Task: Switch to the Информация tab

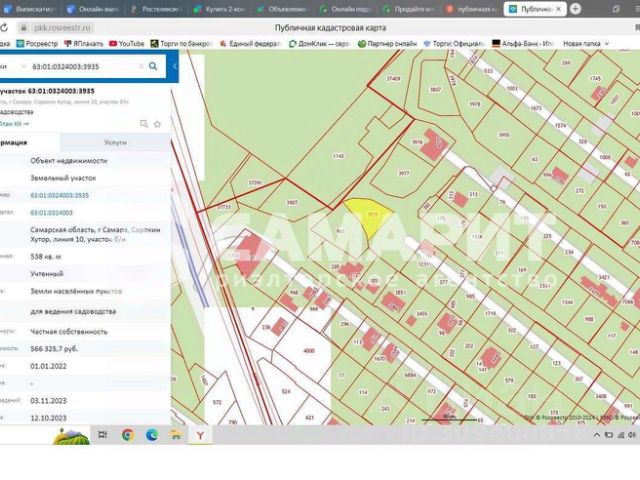Action: [30, 142]
